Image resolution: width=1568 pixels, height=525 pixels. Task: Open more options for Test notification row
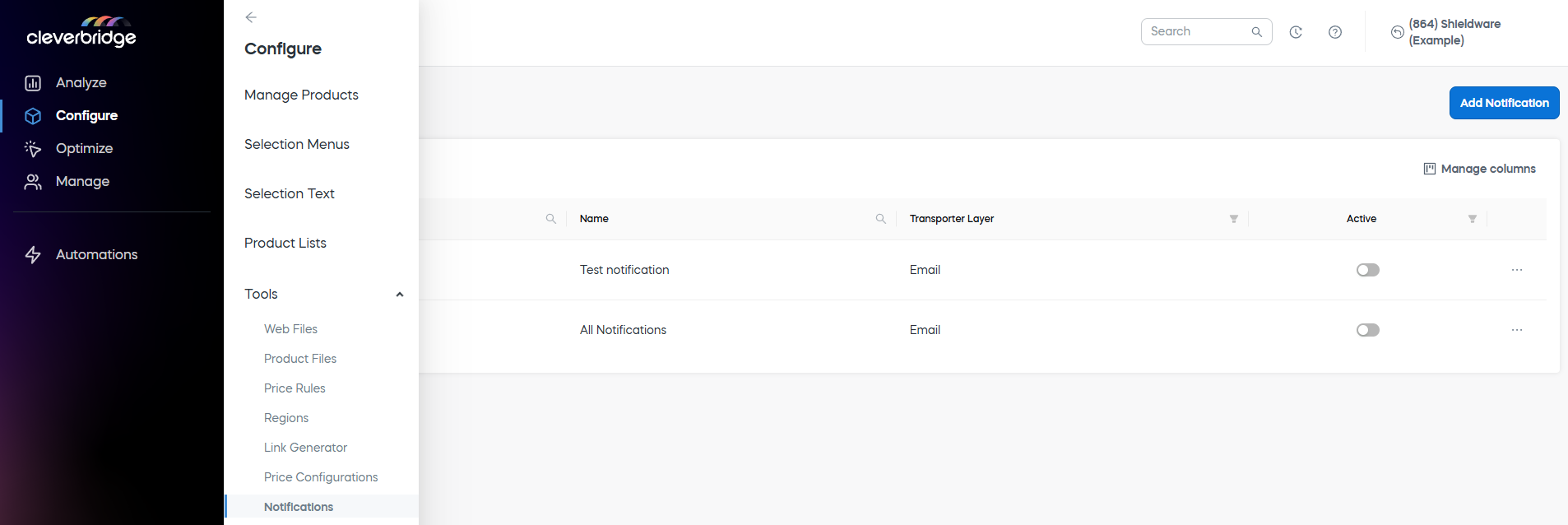click(x=1517, y=270)
